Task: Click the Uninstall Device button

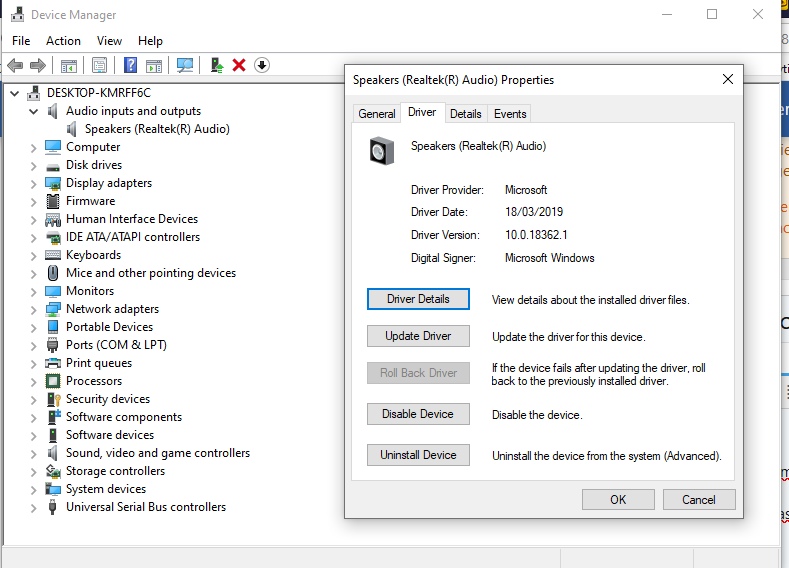Action: click(418, 455)
